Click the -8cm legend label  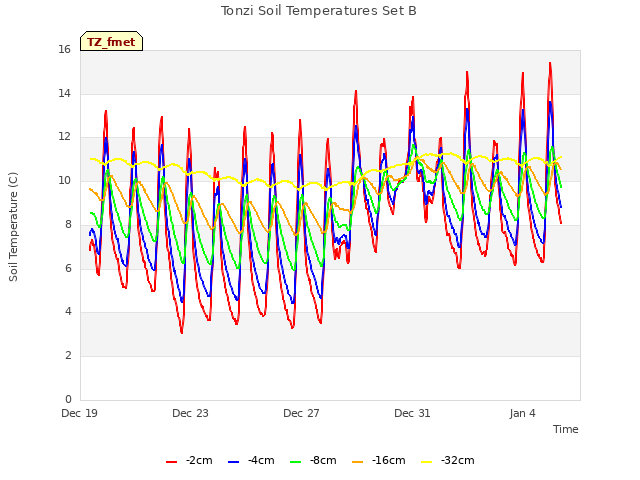pyautogui.click(x=323, y=460)
